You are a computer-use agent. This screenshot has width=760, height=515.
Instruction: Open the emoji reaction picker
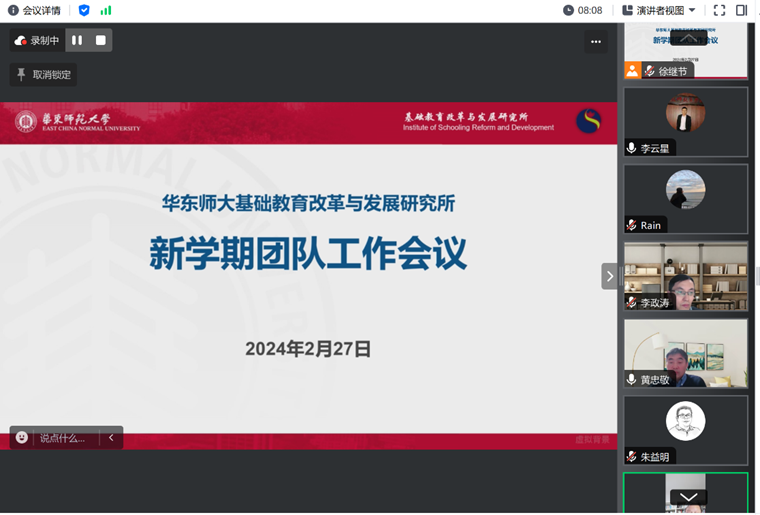(x=21, y=437)
